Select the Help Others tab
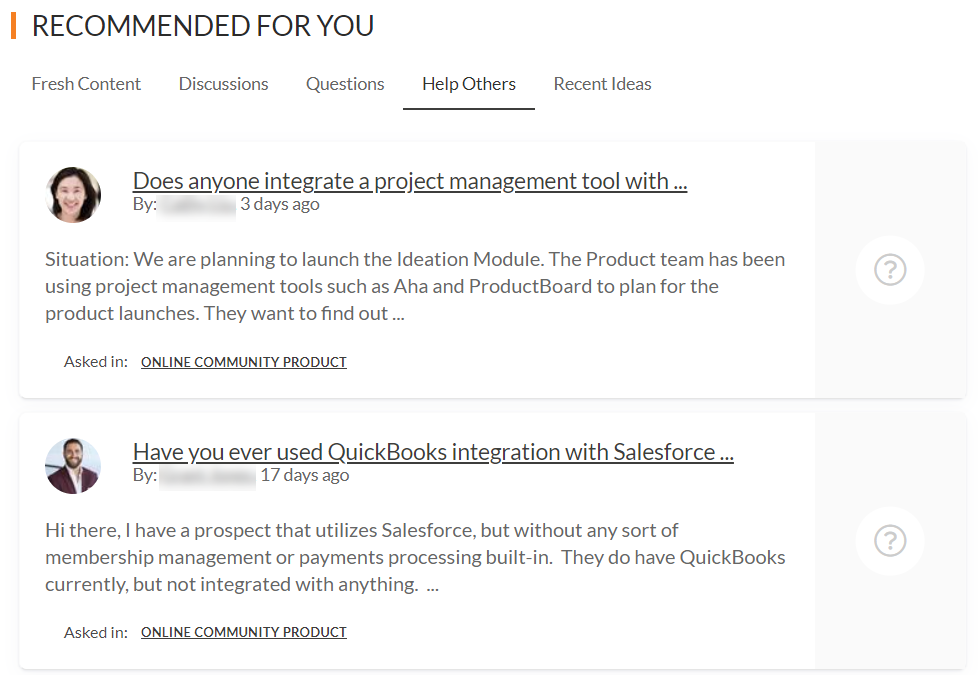The width and height of the screenshot is (978, 675). pos(469,84)
